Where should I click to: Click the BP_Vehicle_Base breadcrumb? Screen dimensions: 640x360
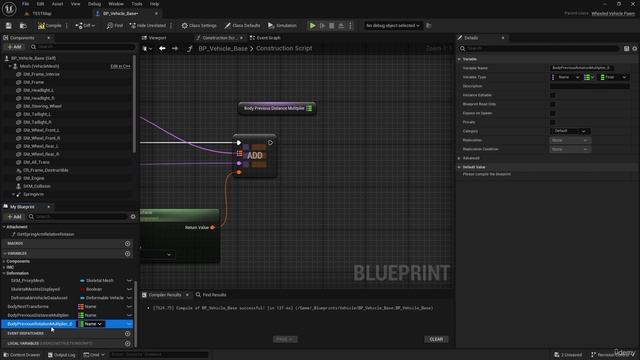tap(223, 49)
